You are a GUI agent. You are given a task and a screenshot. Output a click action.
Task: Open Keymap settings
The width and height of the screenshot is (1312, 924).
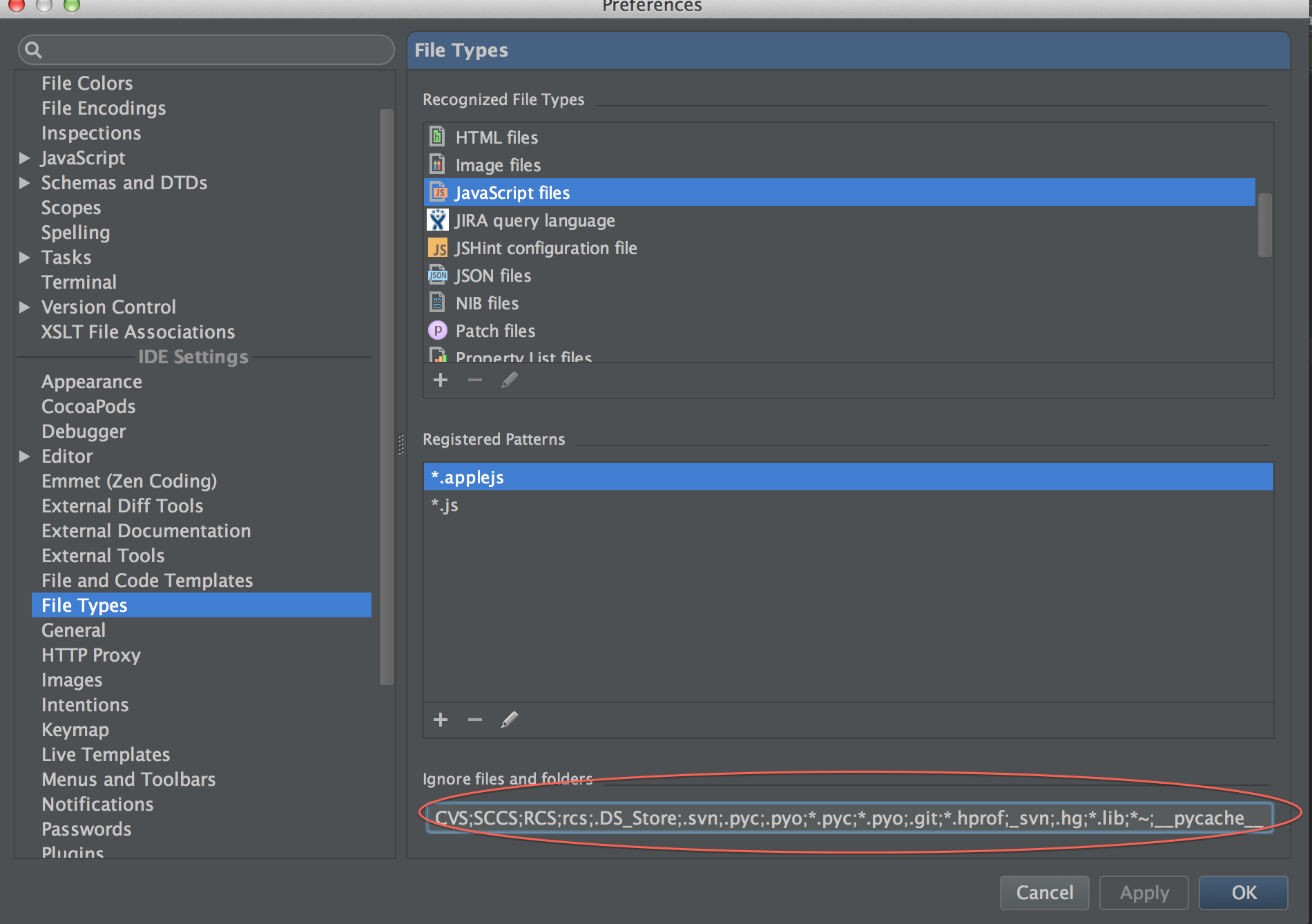tap(75, 730)
